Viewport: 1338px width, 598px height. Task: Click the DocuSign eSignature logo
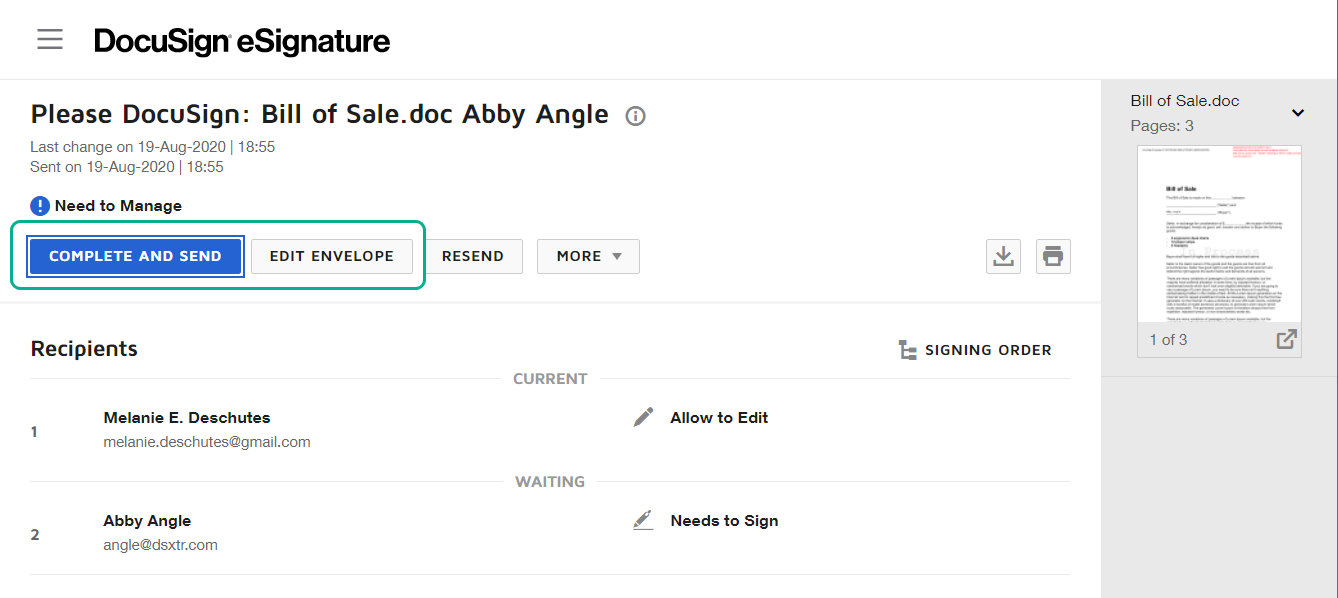point(242,41)
